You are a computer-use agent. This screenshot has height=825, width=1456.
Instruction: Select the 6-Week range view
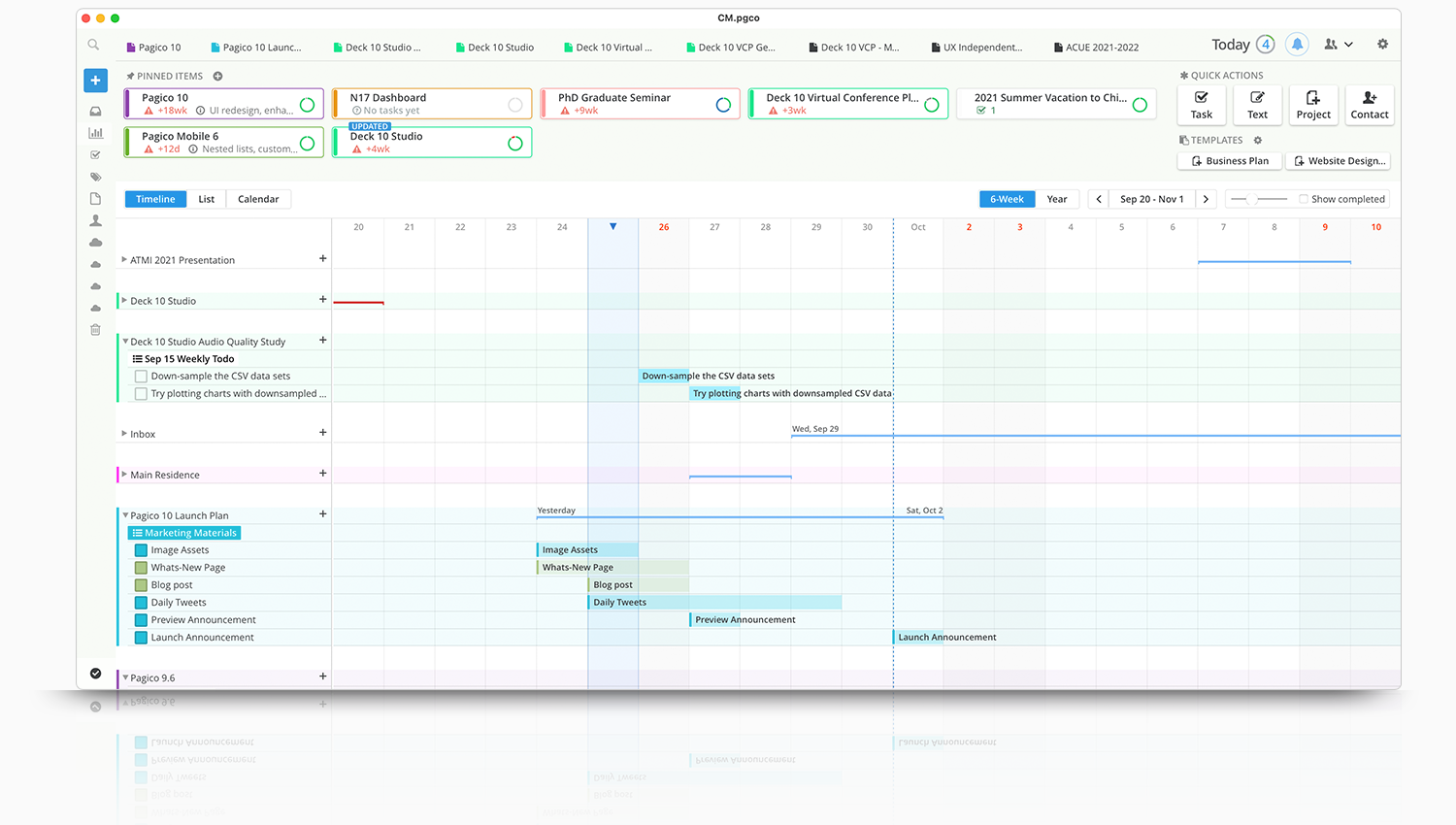pyautogui.click(x=1007, y=199)
